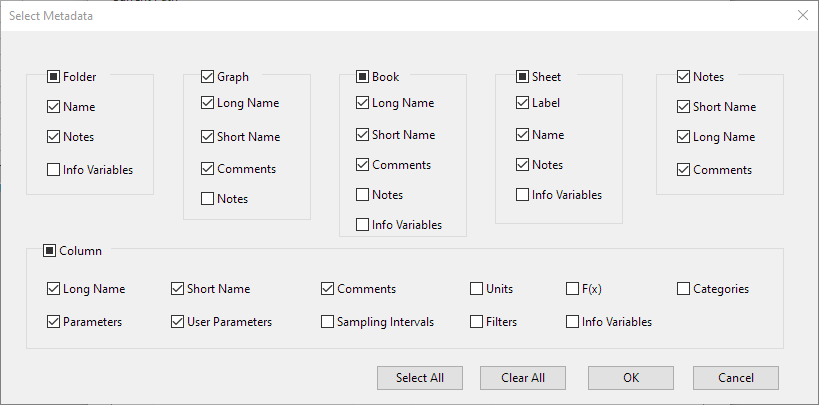Uncheck Graph Long Name option
This screenshot has width=819, height=405.
tap(208, 102)
